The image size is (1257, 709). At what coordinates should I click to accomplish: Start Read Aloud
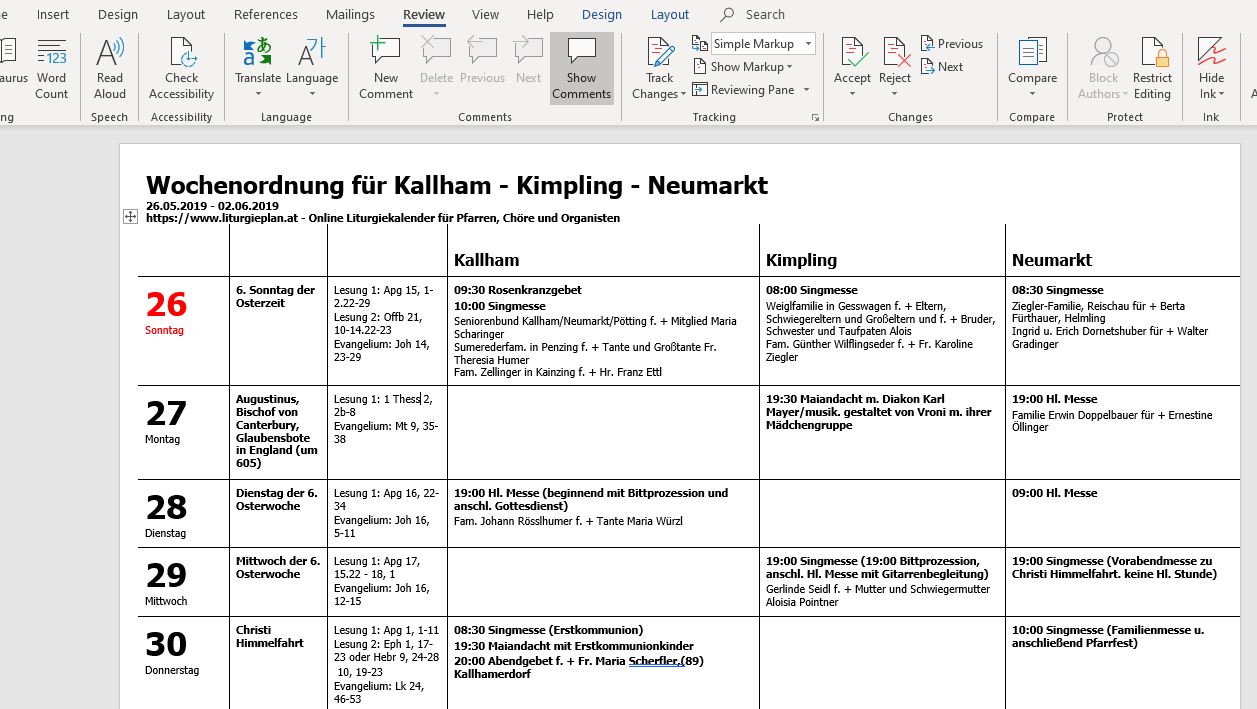(110, 68)
